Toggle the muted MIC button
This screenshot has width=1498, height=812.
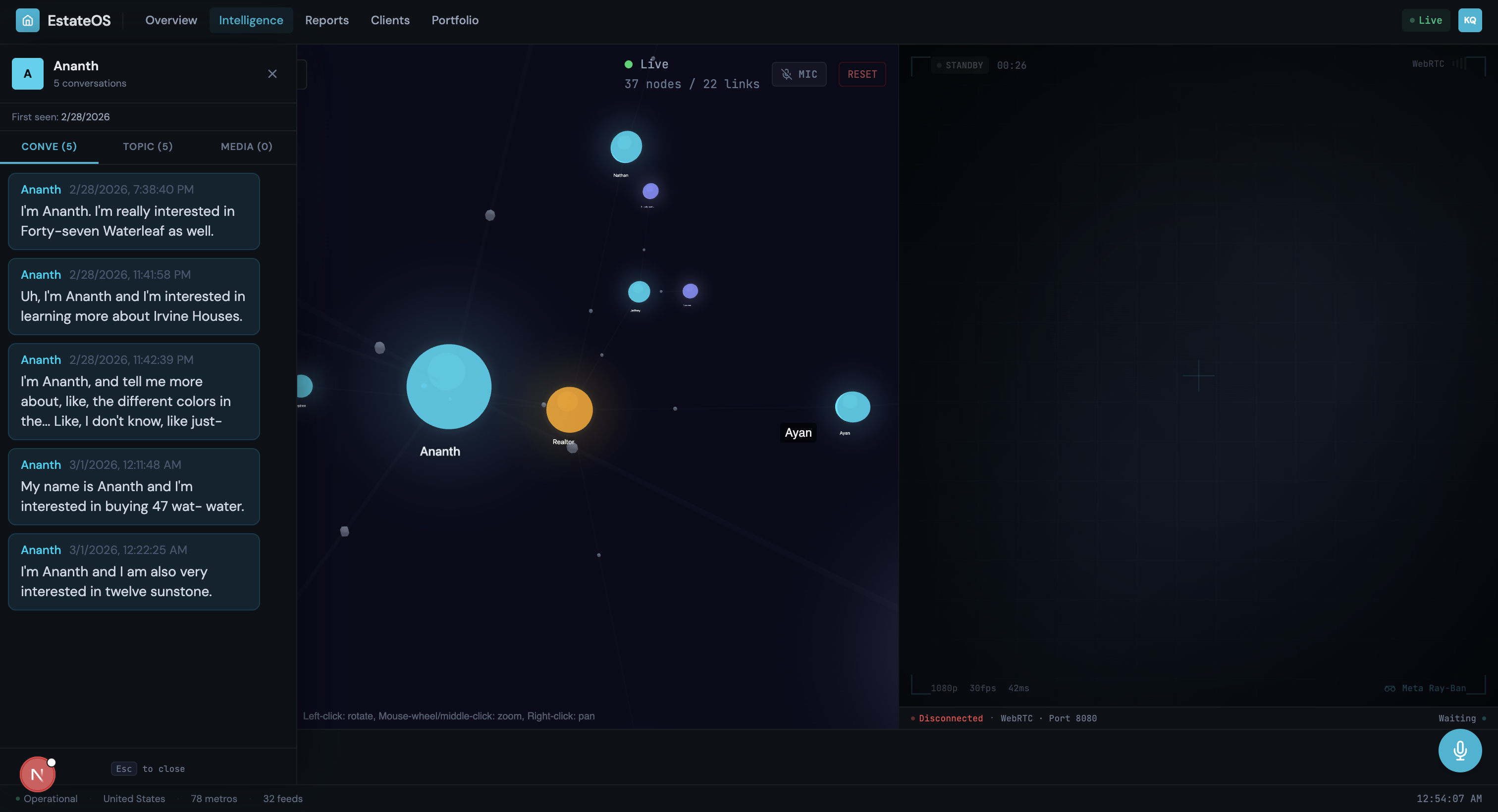click(x=799, y=74)
